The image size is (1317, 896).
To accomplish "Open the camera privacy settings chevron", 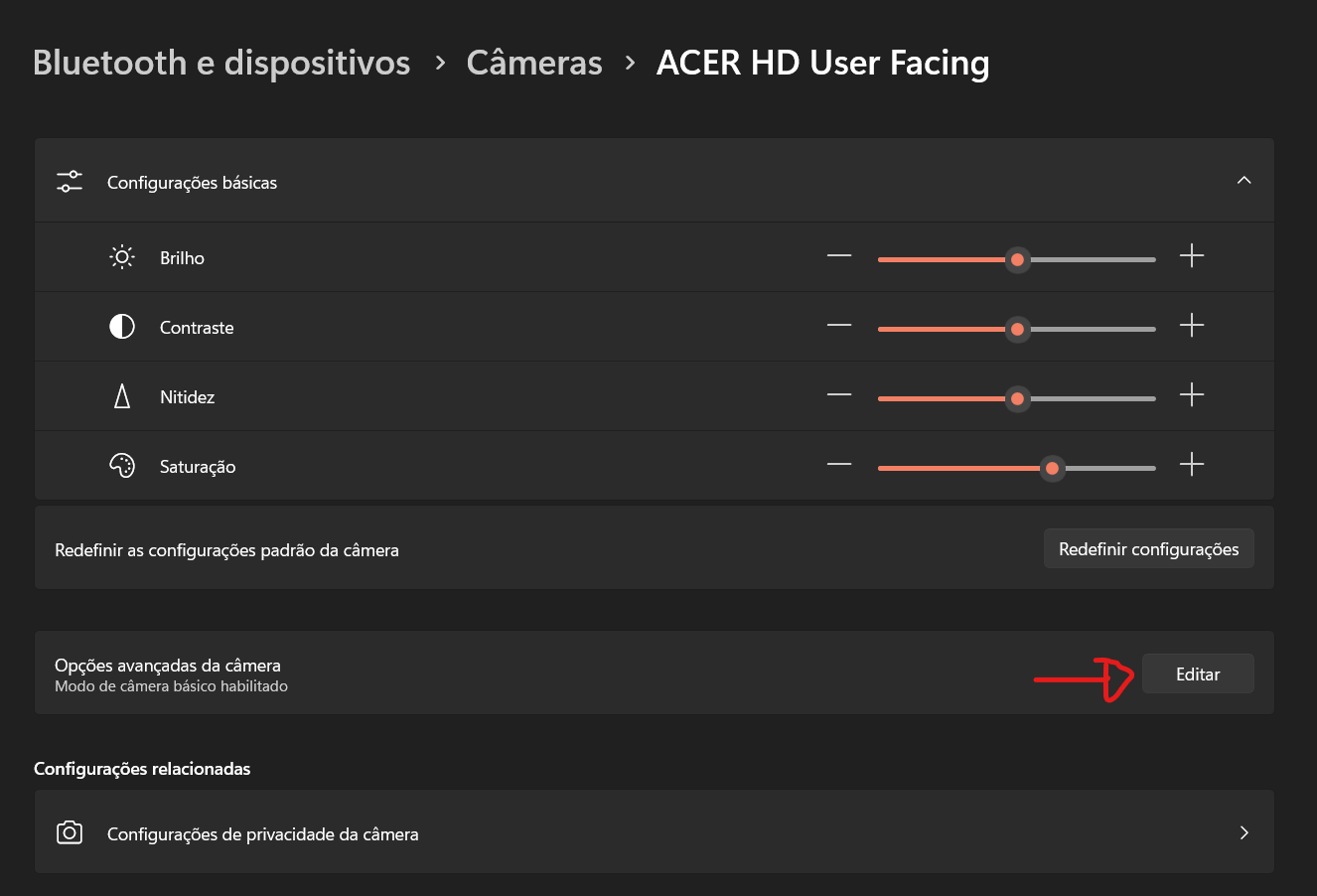I will click(1244, 832).
